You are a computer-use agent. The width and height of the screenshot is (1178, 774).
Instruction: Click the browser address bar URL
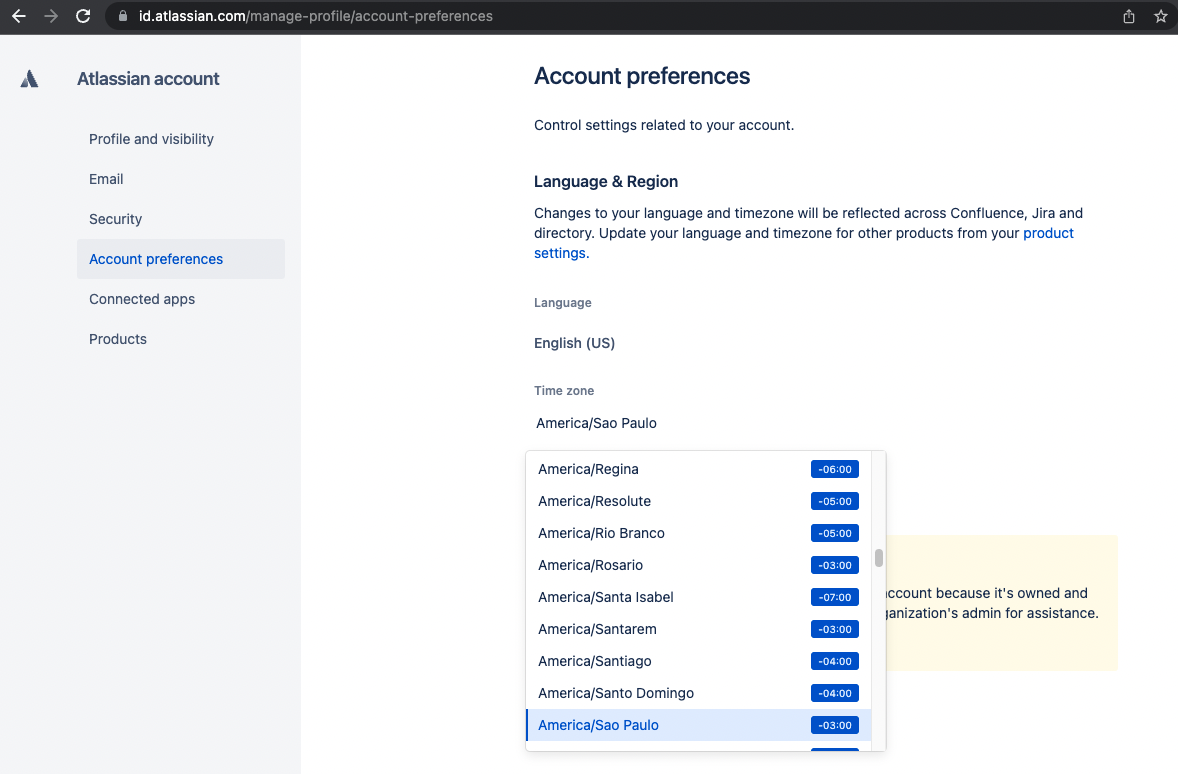point(315,16)
